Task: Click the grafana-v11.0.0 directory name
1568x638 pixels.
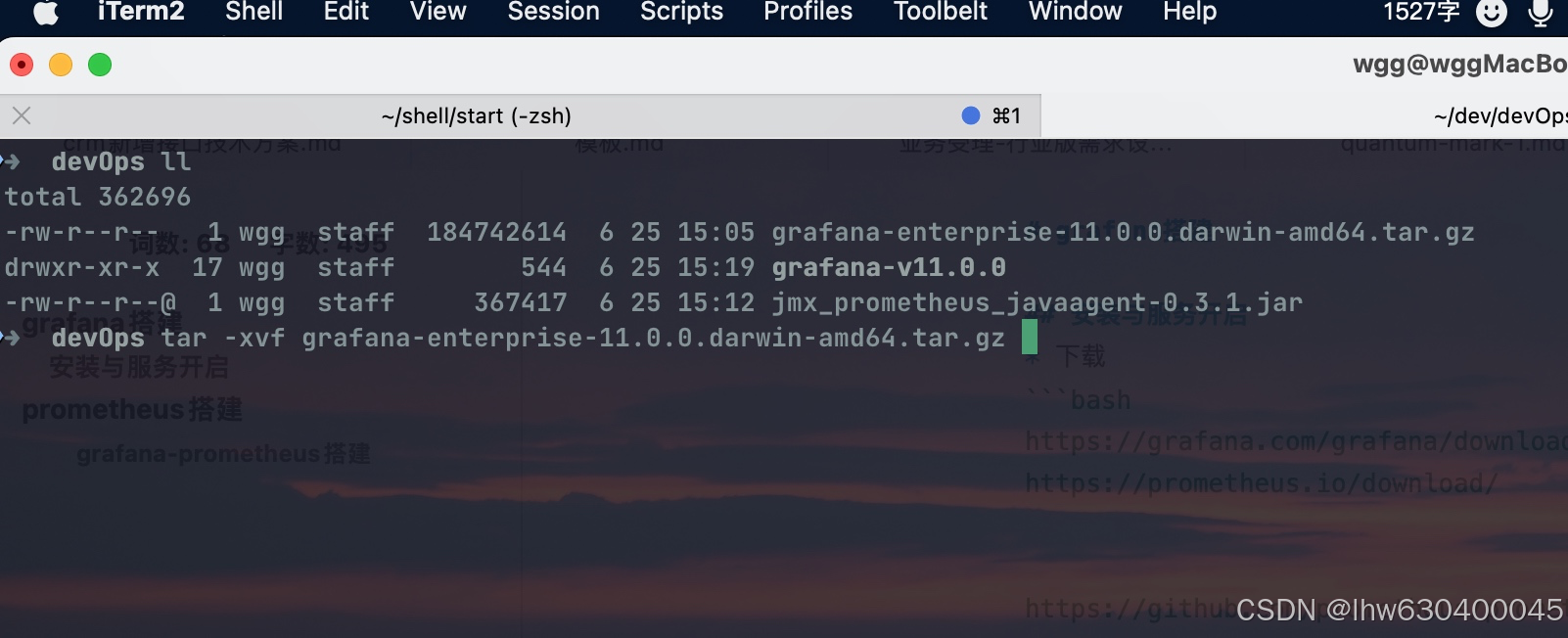Action: point(889,267)
